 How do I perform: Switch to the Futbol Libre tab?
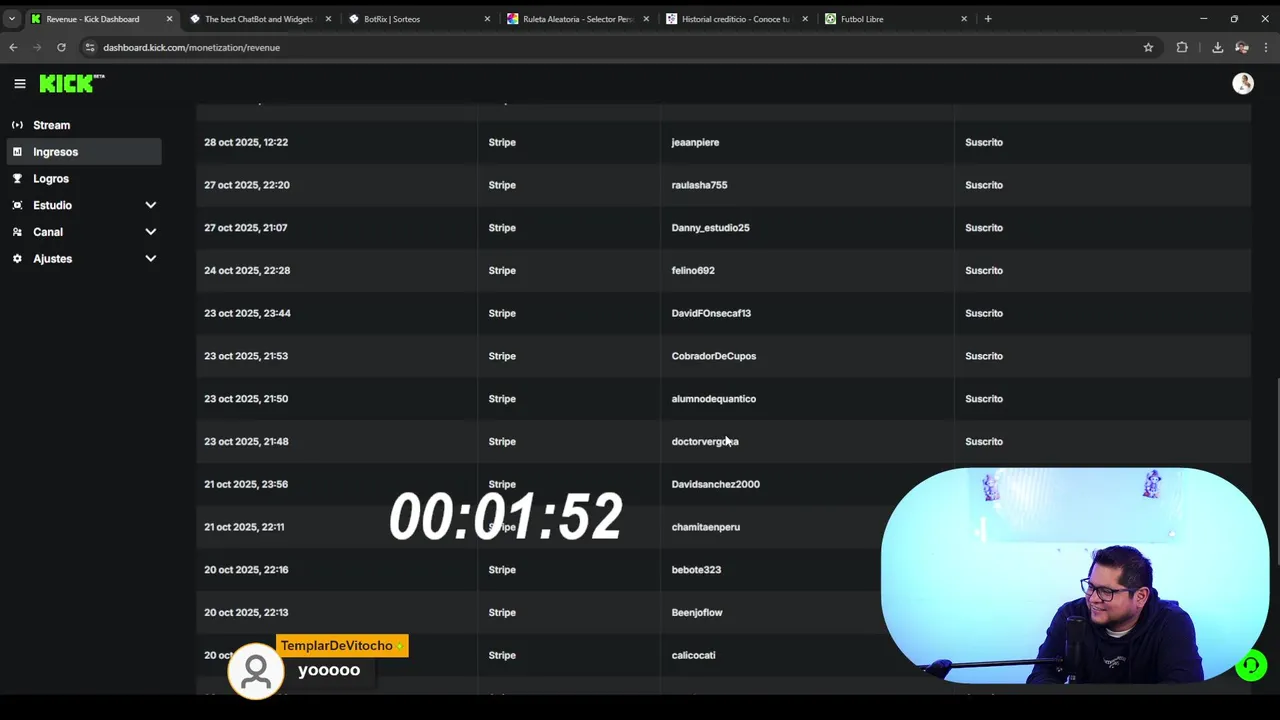click(x=895, y=19)
